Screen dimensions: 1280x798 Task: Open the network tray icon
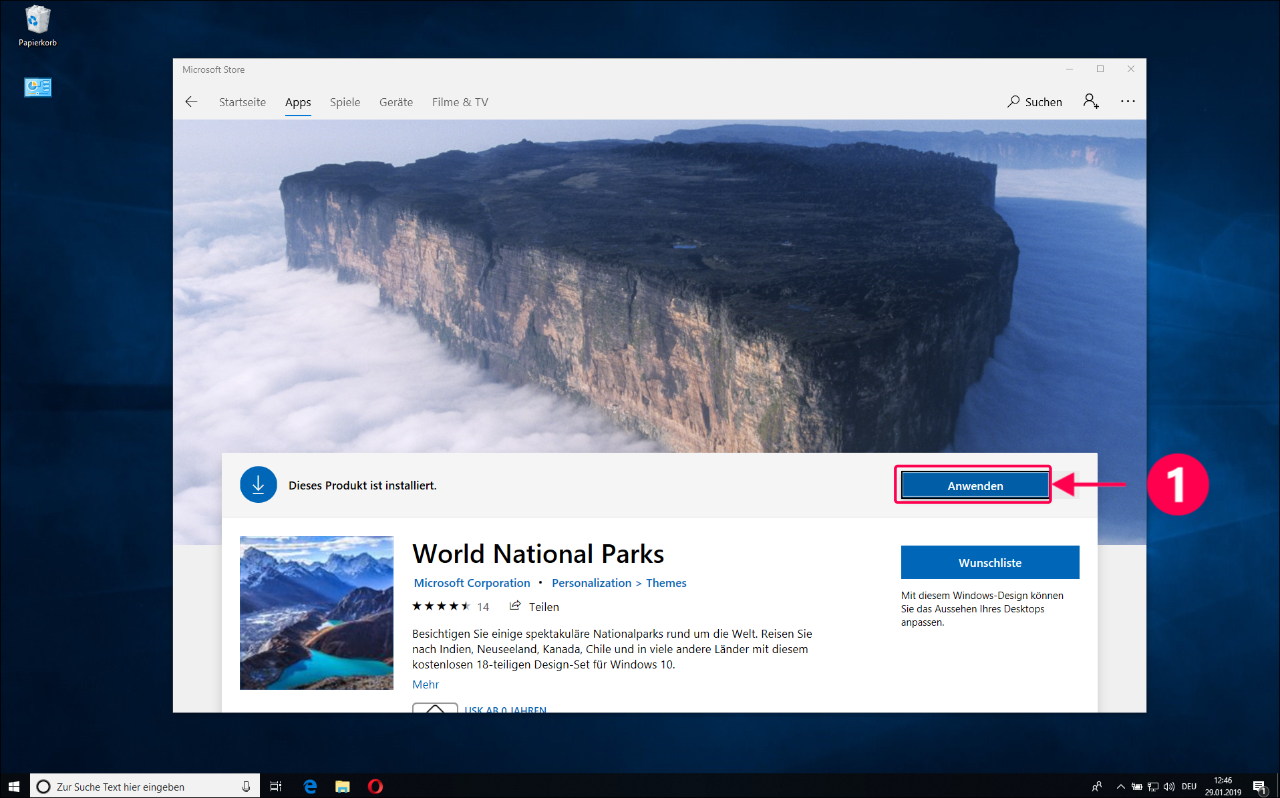click(1154, 786)
